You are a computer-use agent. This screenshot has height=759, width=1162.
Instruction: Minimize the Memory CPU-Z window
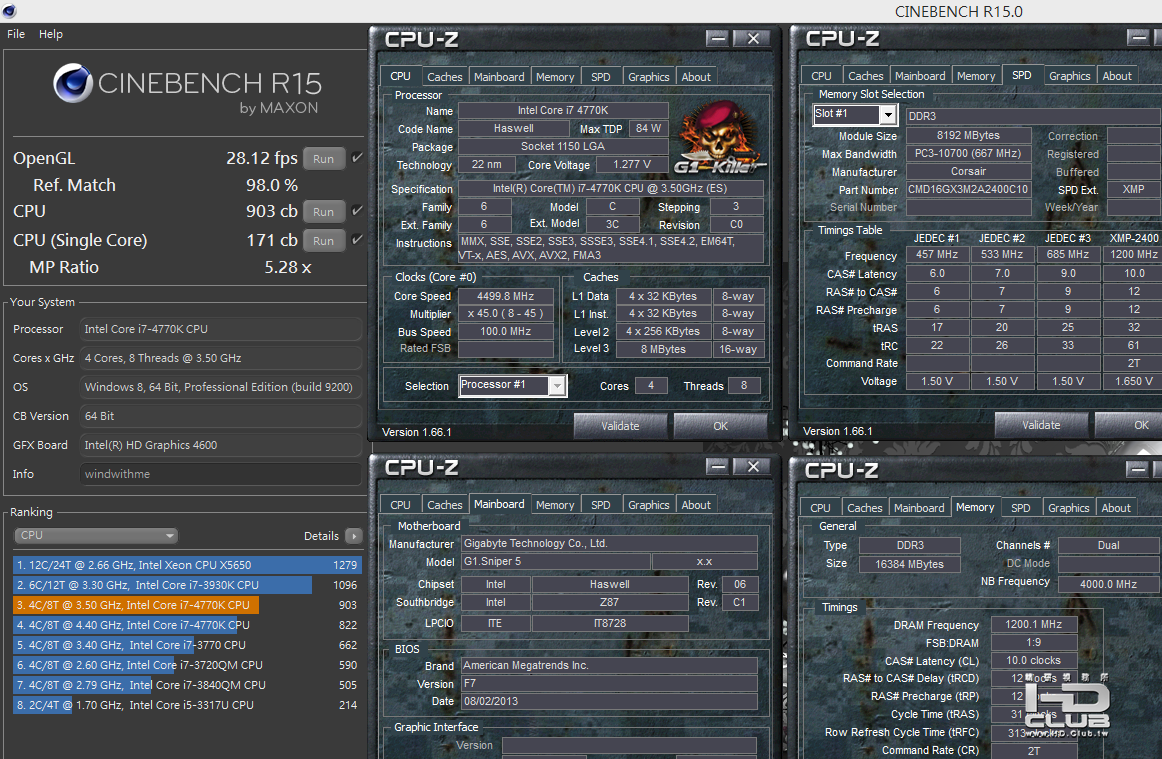1137,470
